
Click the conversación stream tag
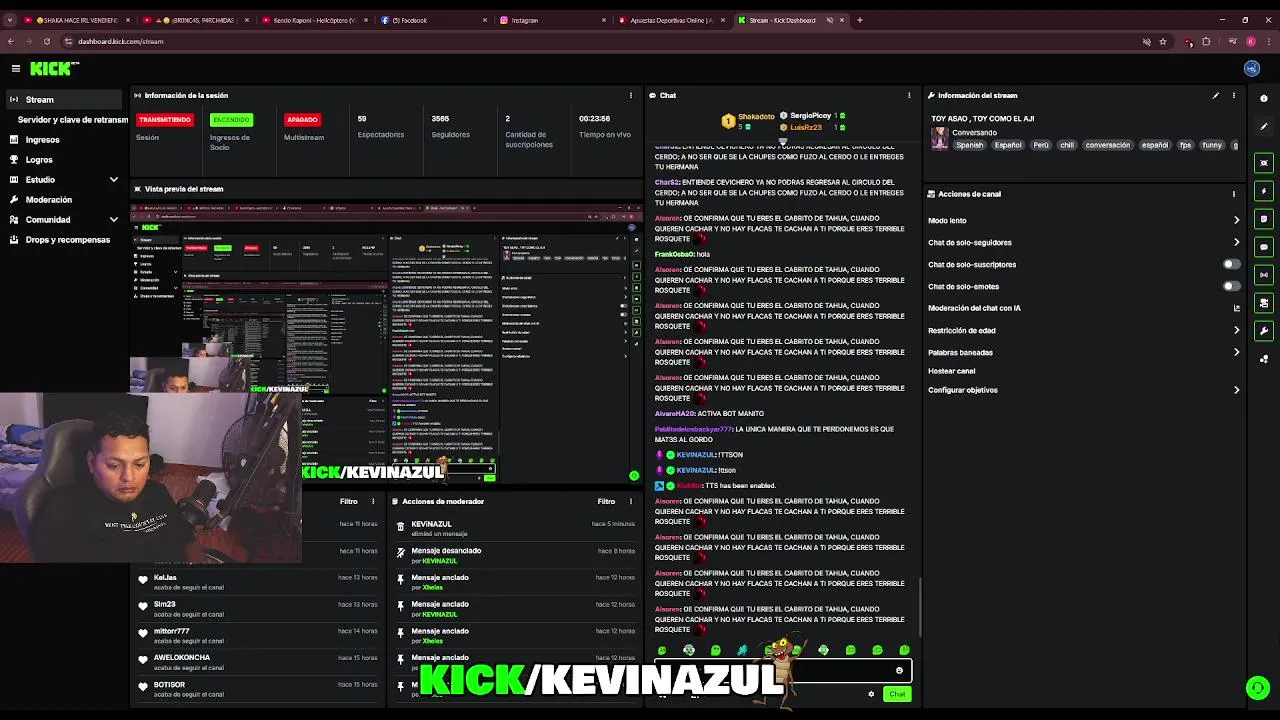pyautogui.click(x=1107, y=145)
